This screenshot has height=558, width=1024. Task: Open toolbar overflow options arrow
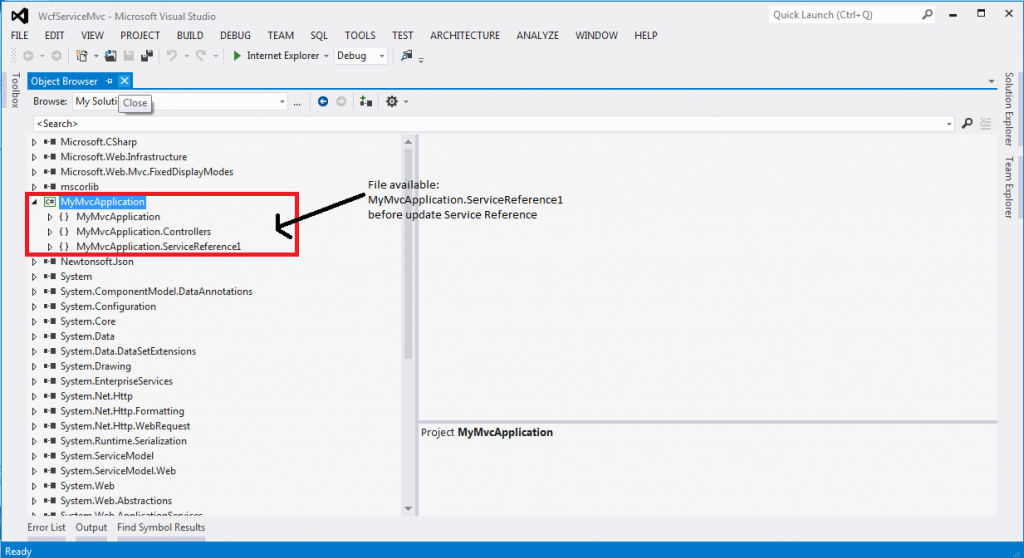tap(421, 60)
